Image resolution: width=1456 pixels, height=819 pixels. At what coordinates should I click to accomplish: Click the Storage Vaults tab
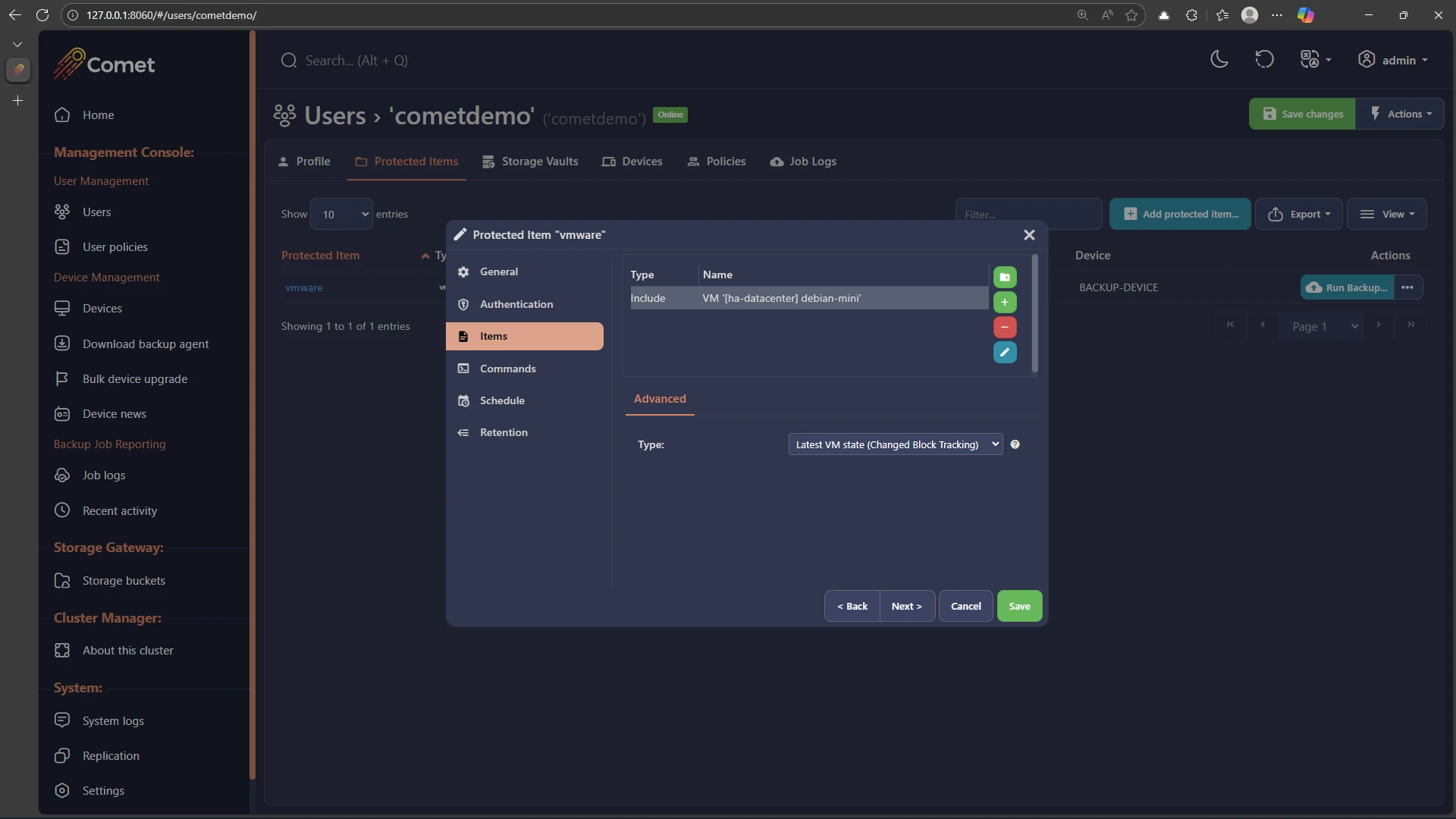coord(530,162)
